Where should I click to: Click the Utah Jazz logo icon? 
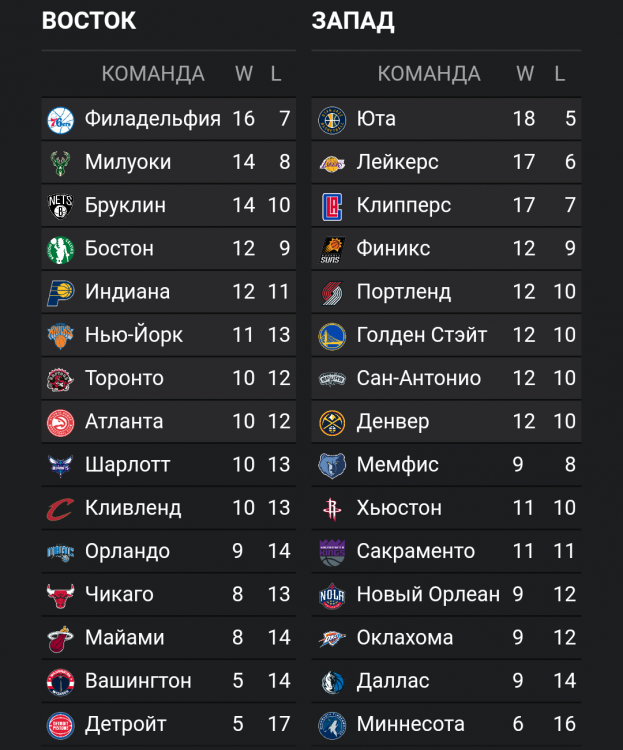pos(332,119)
